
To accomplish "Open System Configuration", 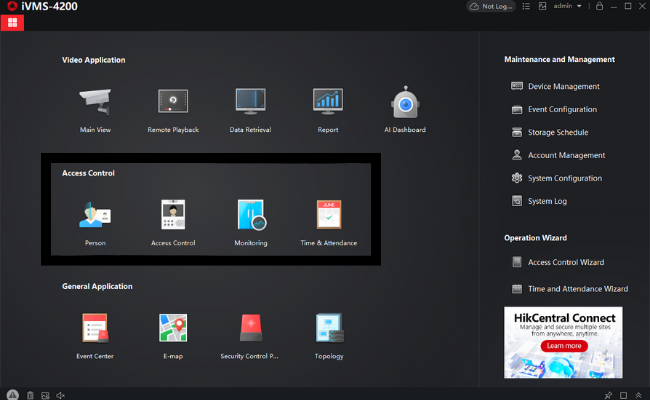I will 557,178.
